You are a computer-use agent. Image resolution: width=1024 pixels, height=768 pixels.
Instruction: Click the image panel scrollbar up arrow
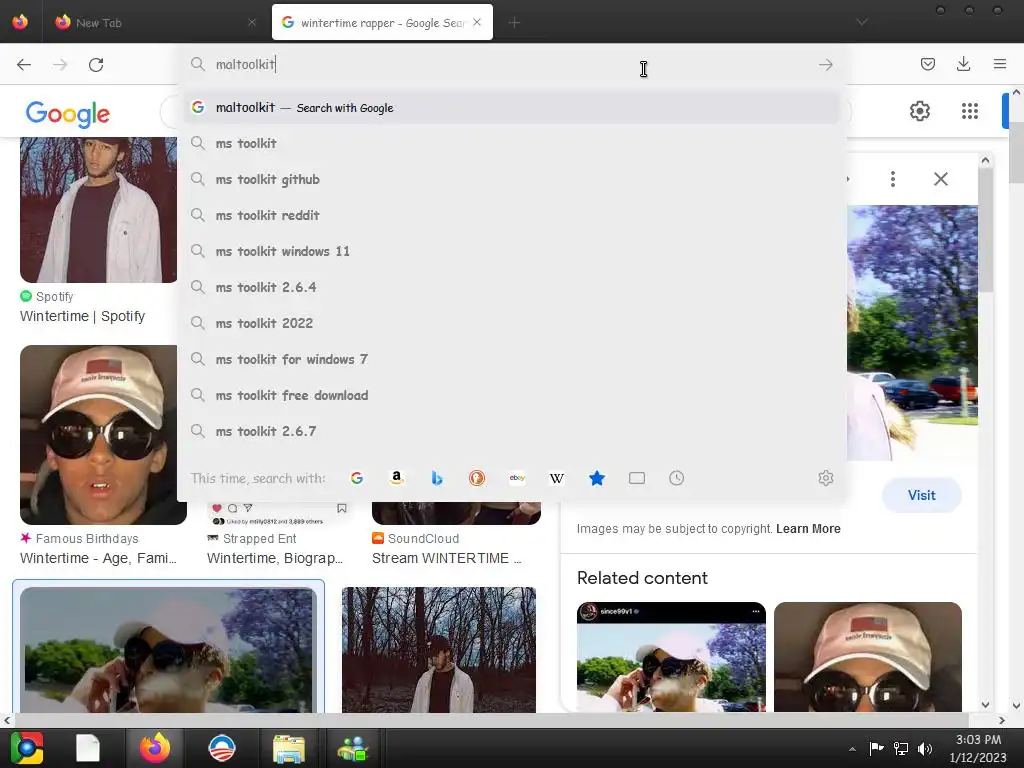pos(985,160)
